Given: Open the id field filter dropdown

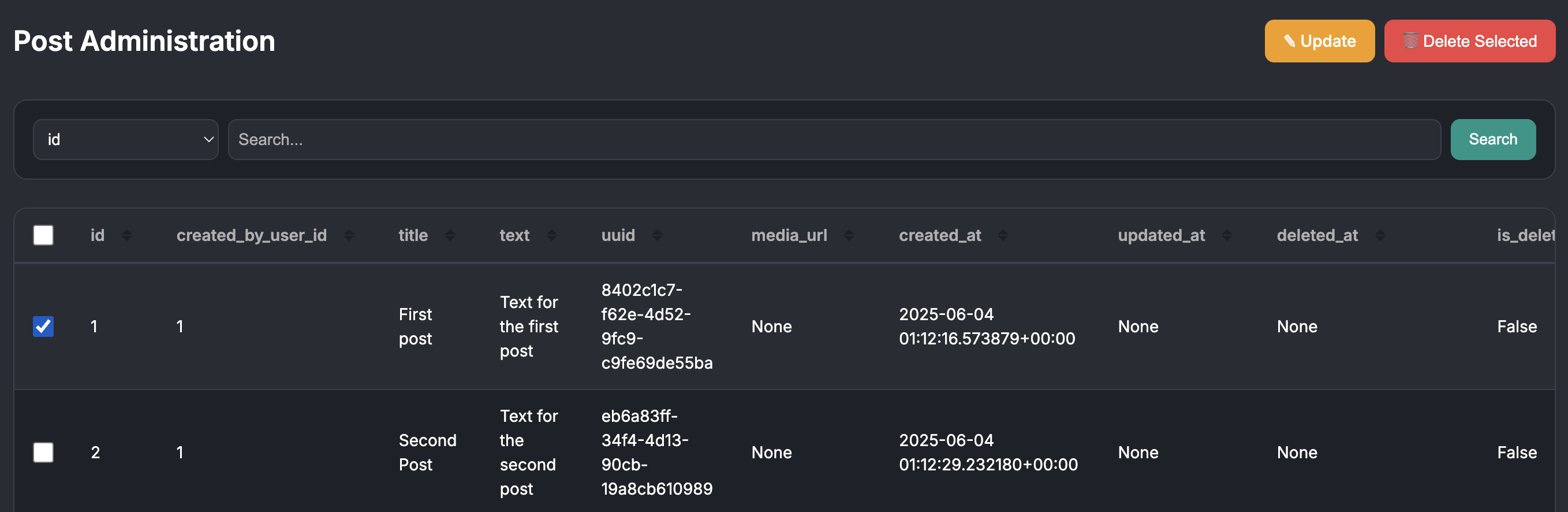Looking at the screenshot, I should (125, 140).
